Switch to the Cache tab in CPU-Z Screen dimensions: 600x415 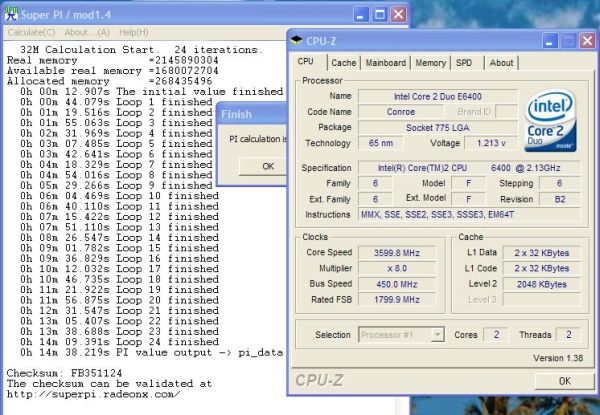[x=344, y=63]
